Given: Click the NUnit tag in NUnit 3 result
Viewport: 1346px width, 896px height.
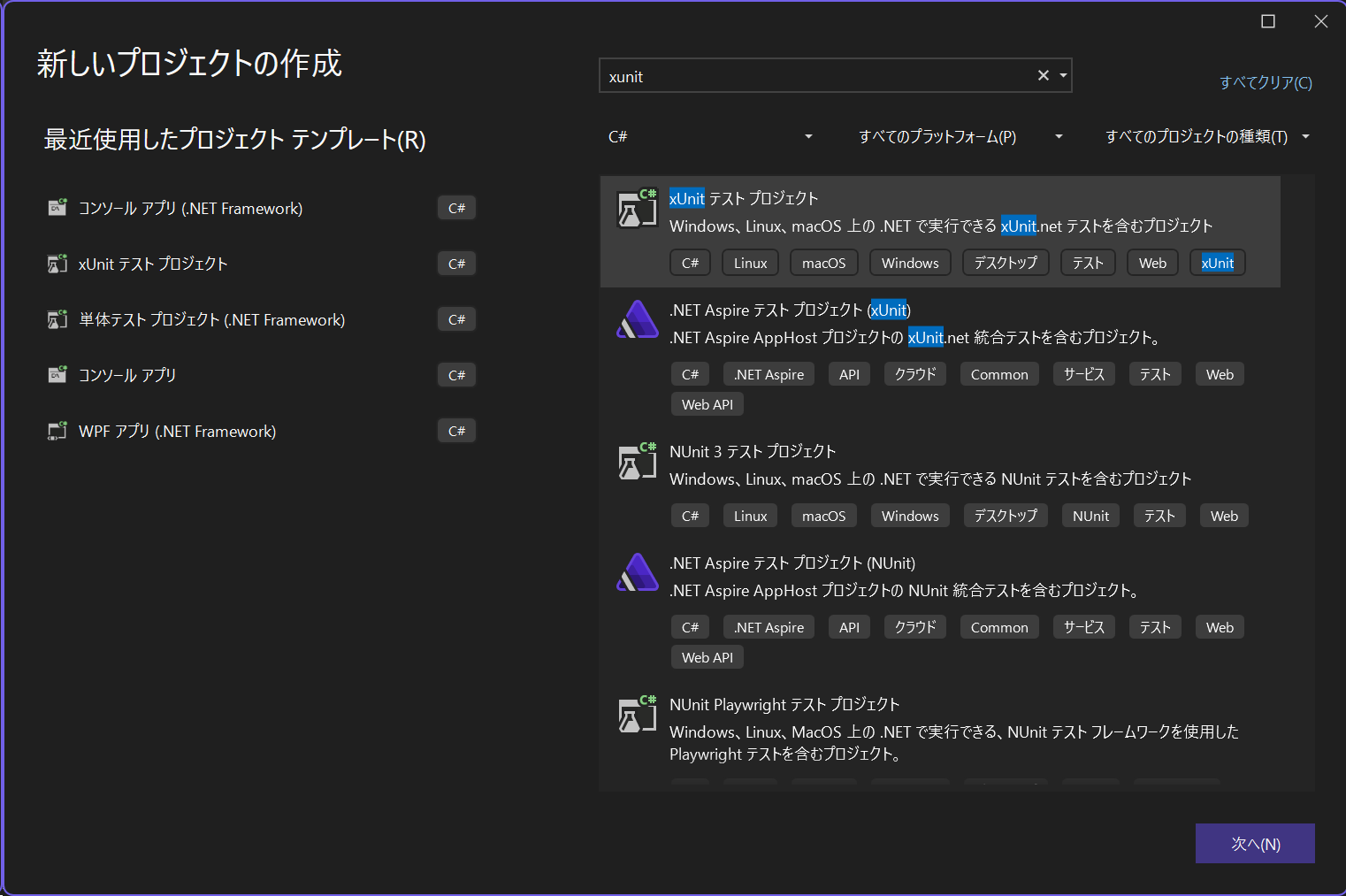Looking at the screenshot, I should pyautogui.click(x=1090, y=516).
